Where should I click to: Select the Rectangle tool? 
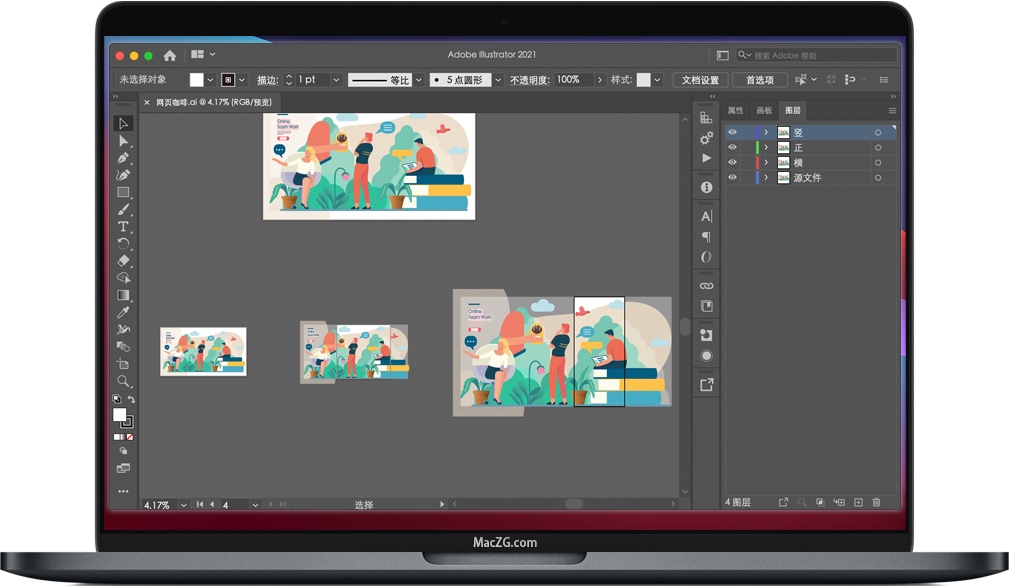click(124, 193)
